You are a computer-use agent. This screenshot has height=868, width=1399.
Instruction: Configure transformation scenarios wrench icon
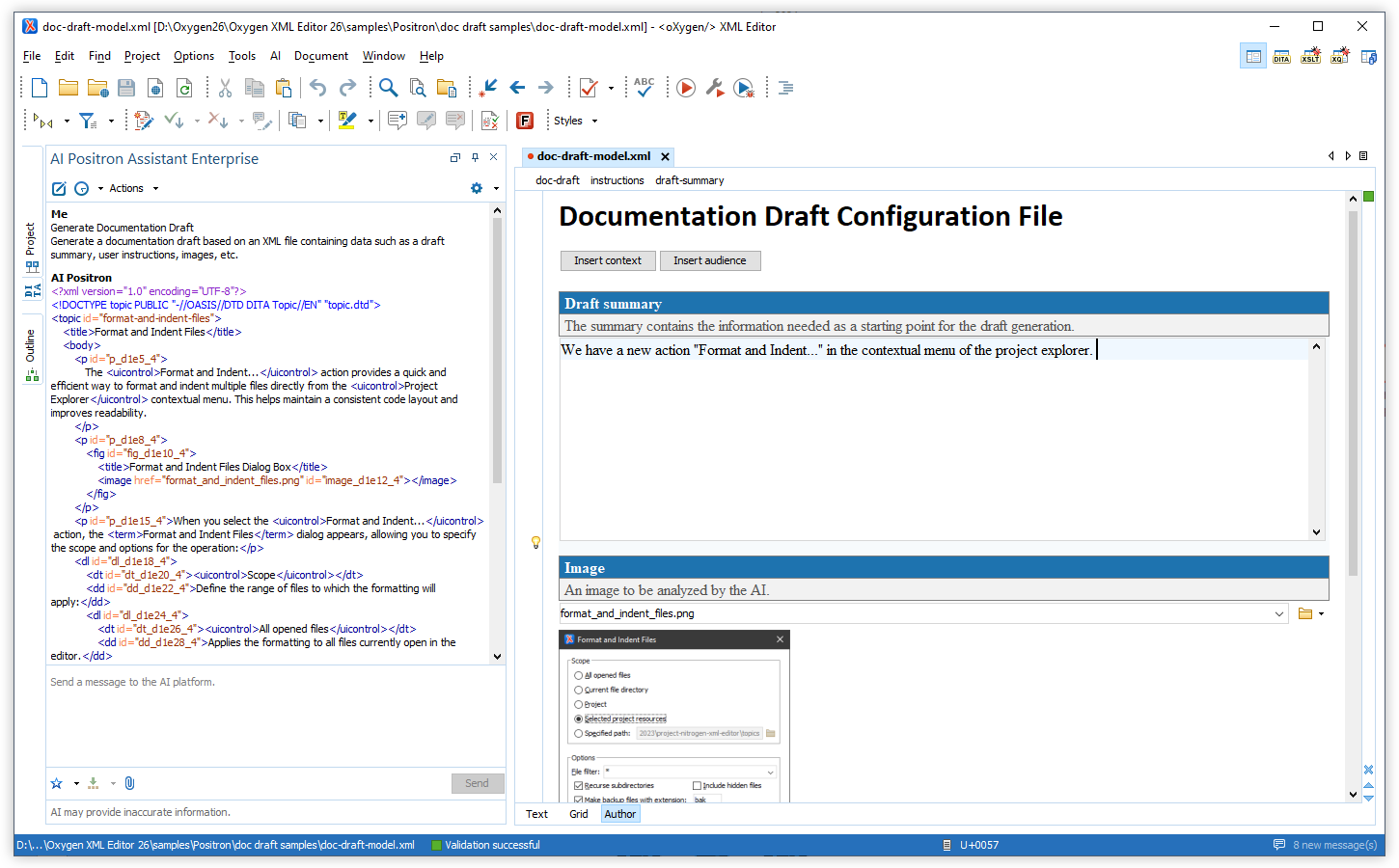(x=715, y=88)
